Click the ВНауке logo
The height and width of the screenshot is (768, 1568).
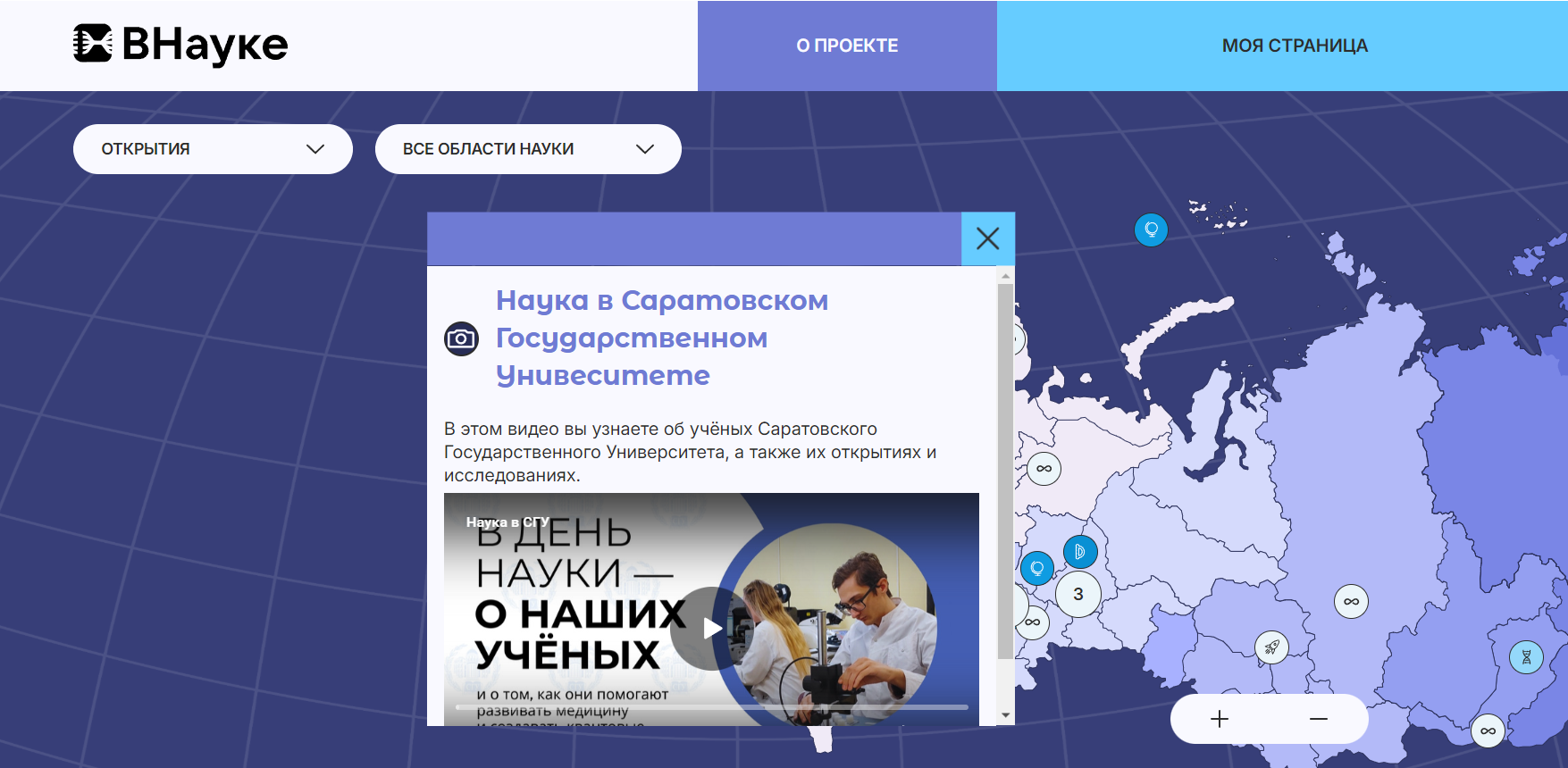pos(180,45)
